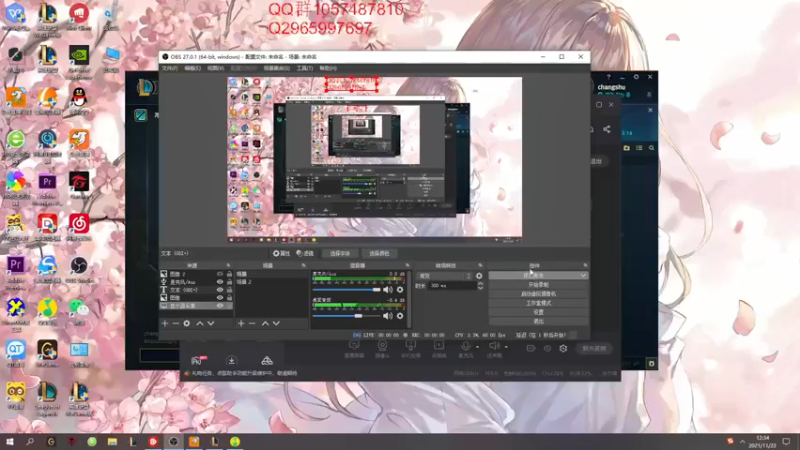Image resolution: width=800 pixels, height=450 pixels.
Task: Click the download icon in streaming tool
Action: 231,361
